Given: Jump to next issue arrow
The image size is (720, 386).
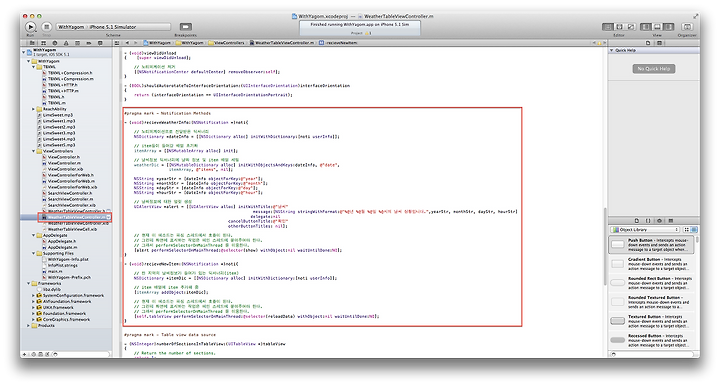Looking at the screenshot, I should click(x=604, y=43).
